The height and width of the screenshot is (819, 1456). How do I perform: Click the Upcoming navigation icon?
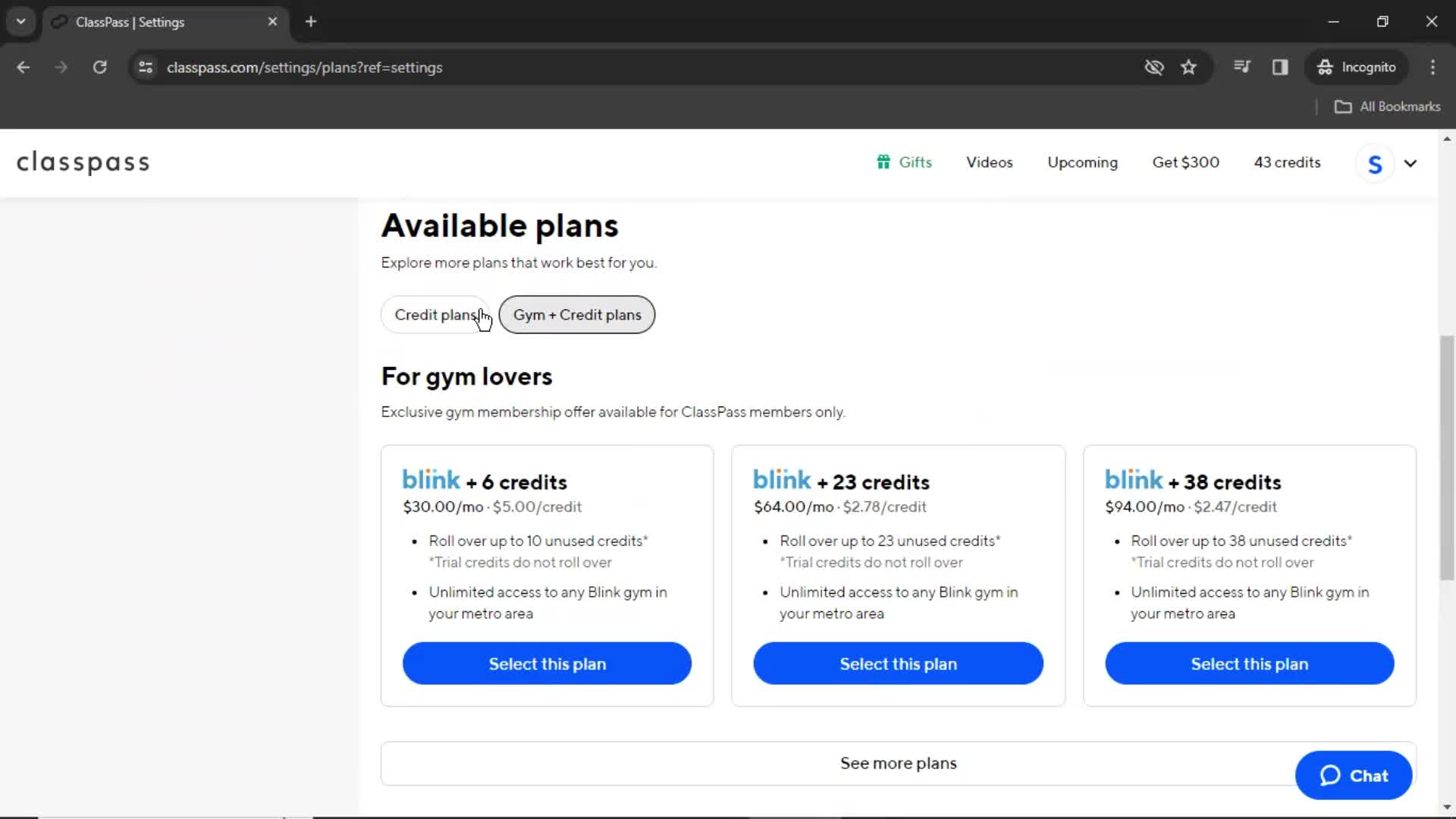1083,162
